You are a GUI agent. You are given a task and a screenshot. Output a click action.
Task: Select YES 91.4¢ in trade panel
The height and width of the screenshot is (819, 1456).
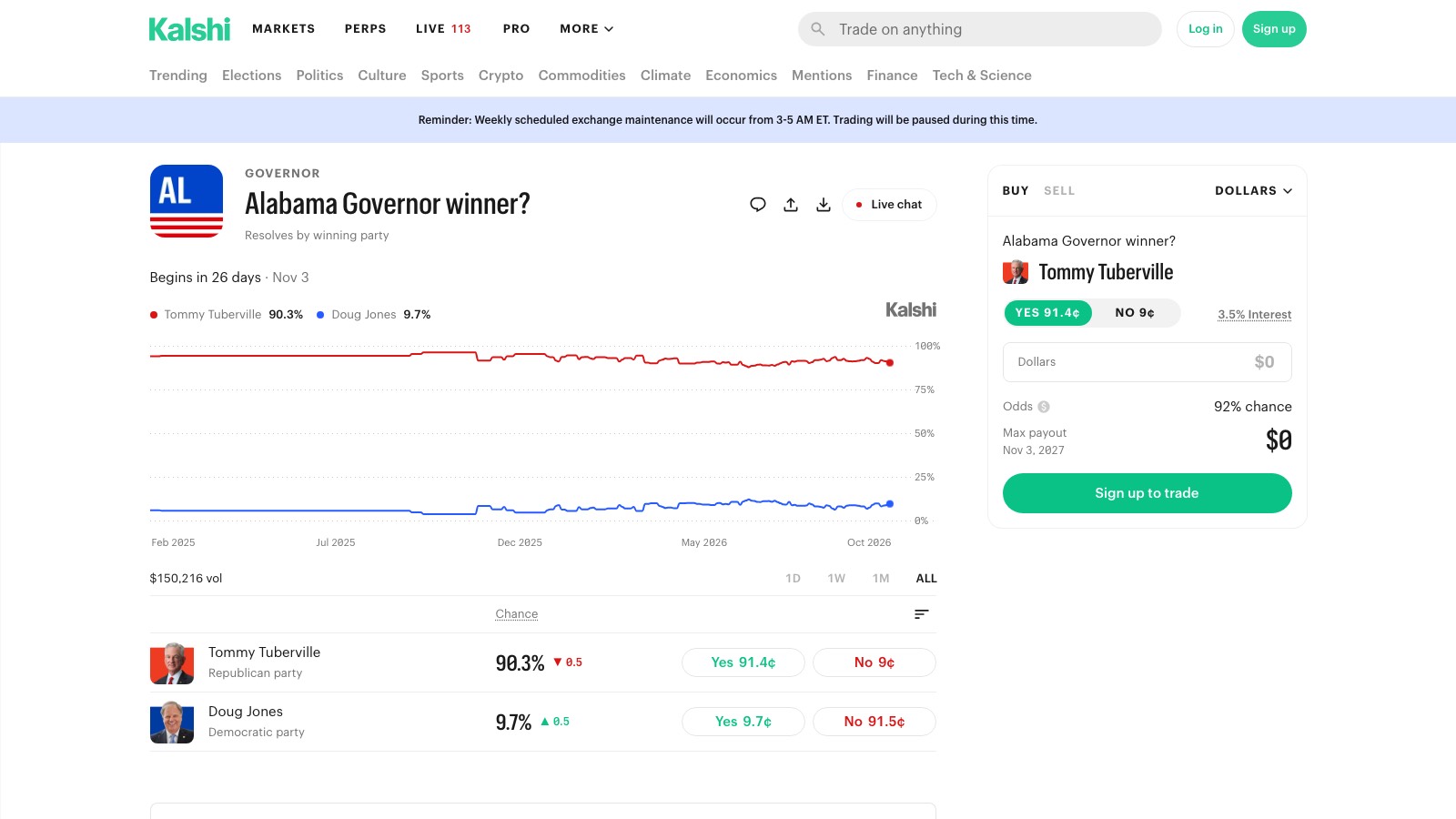(x=1047, y=313)
